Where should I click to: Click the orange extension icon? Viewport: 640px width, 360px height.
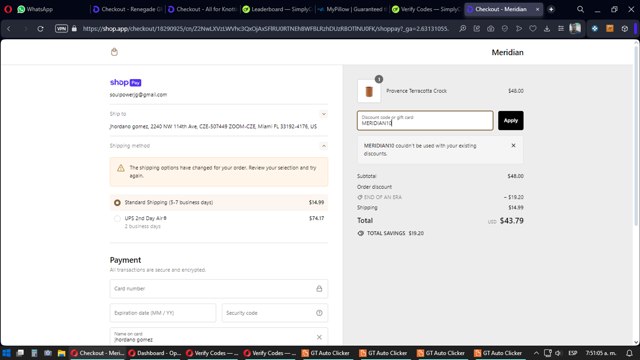click(x=610, y=29)
